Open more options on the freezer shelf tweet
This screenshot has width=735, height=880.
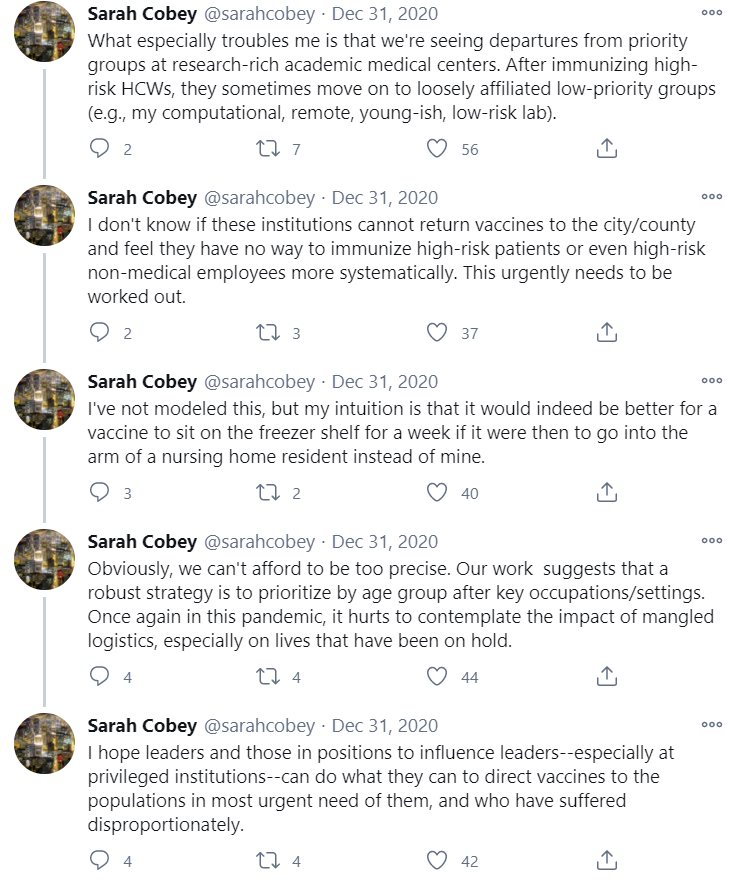(711, 382)
